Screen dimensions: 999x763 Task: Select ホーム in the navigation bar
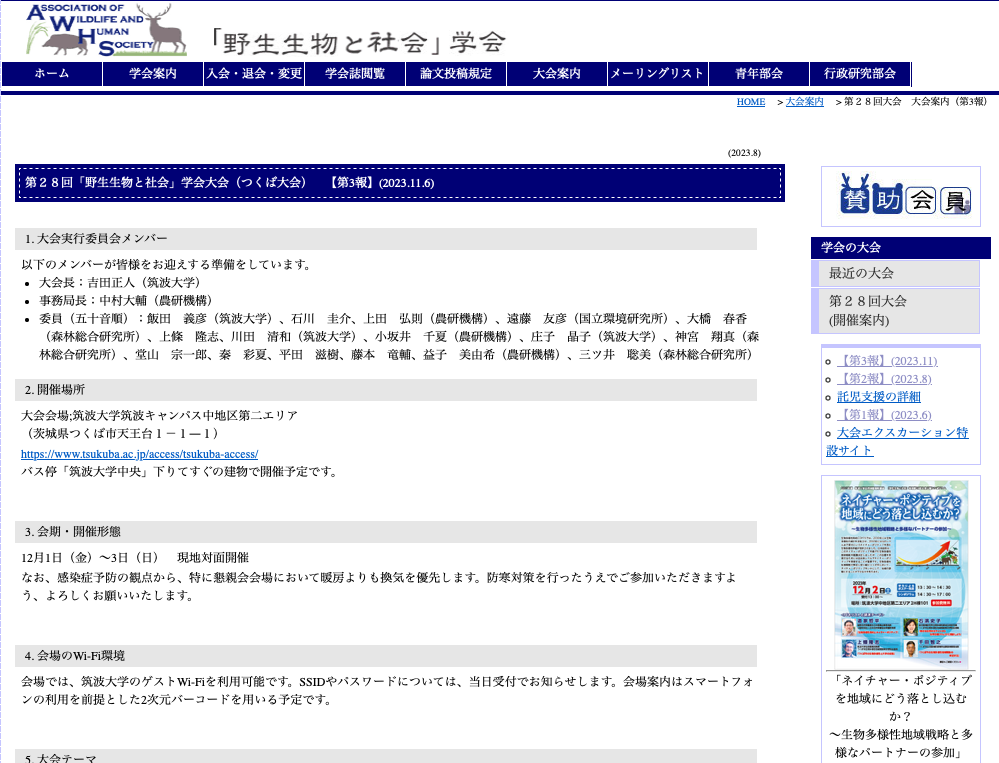pos(50,73)
